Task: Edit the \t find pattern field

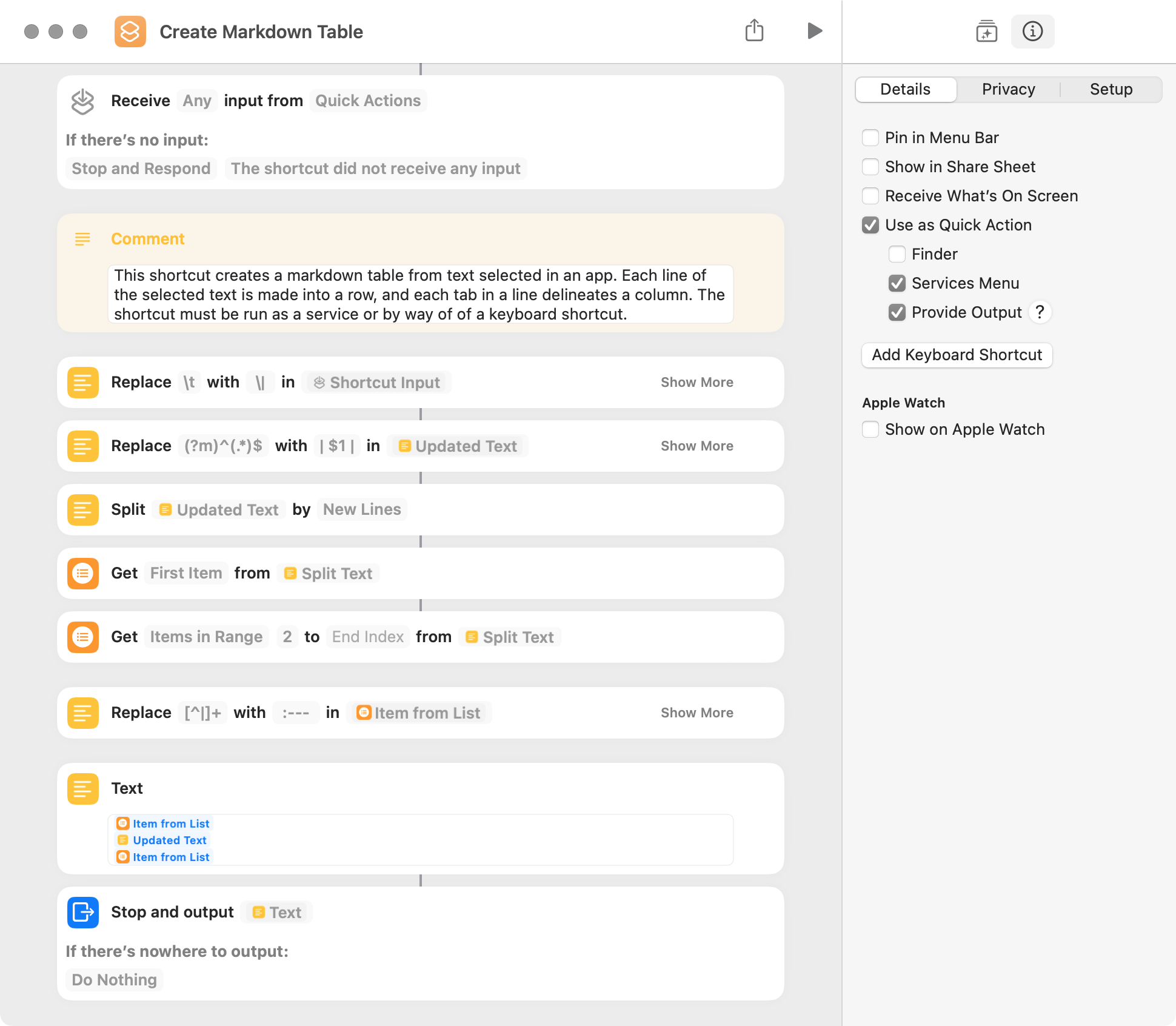Action: pyautogui.click(x=189, y=382)
